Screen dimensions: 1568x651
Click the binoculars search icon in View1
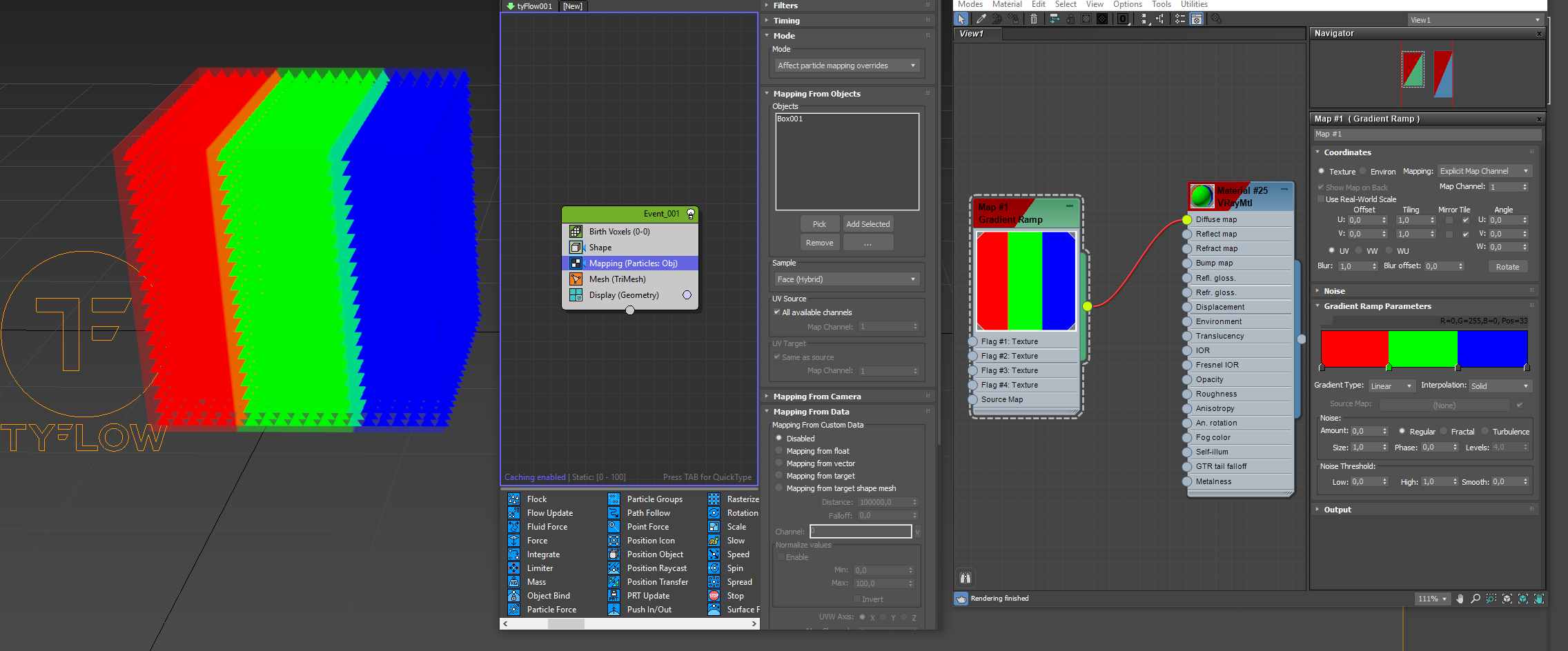click(966, 578)
